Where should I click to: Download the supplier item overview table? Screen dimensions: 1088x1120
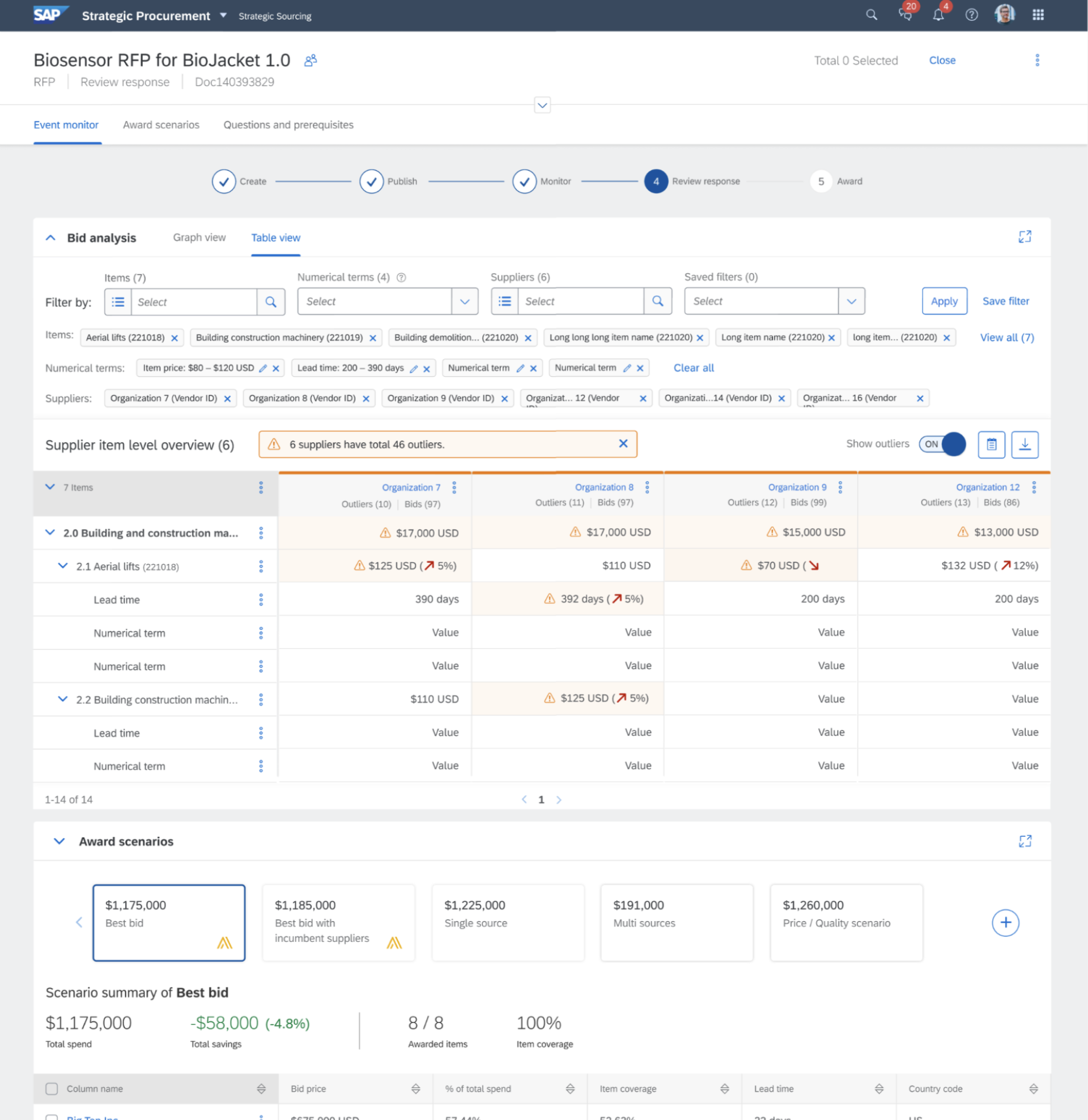(x=1024, y=444)
